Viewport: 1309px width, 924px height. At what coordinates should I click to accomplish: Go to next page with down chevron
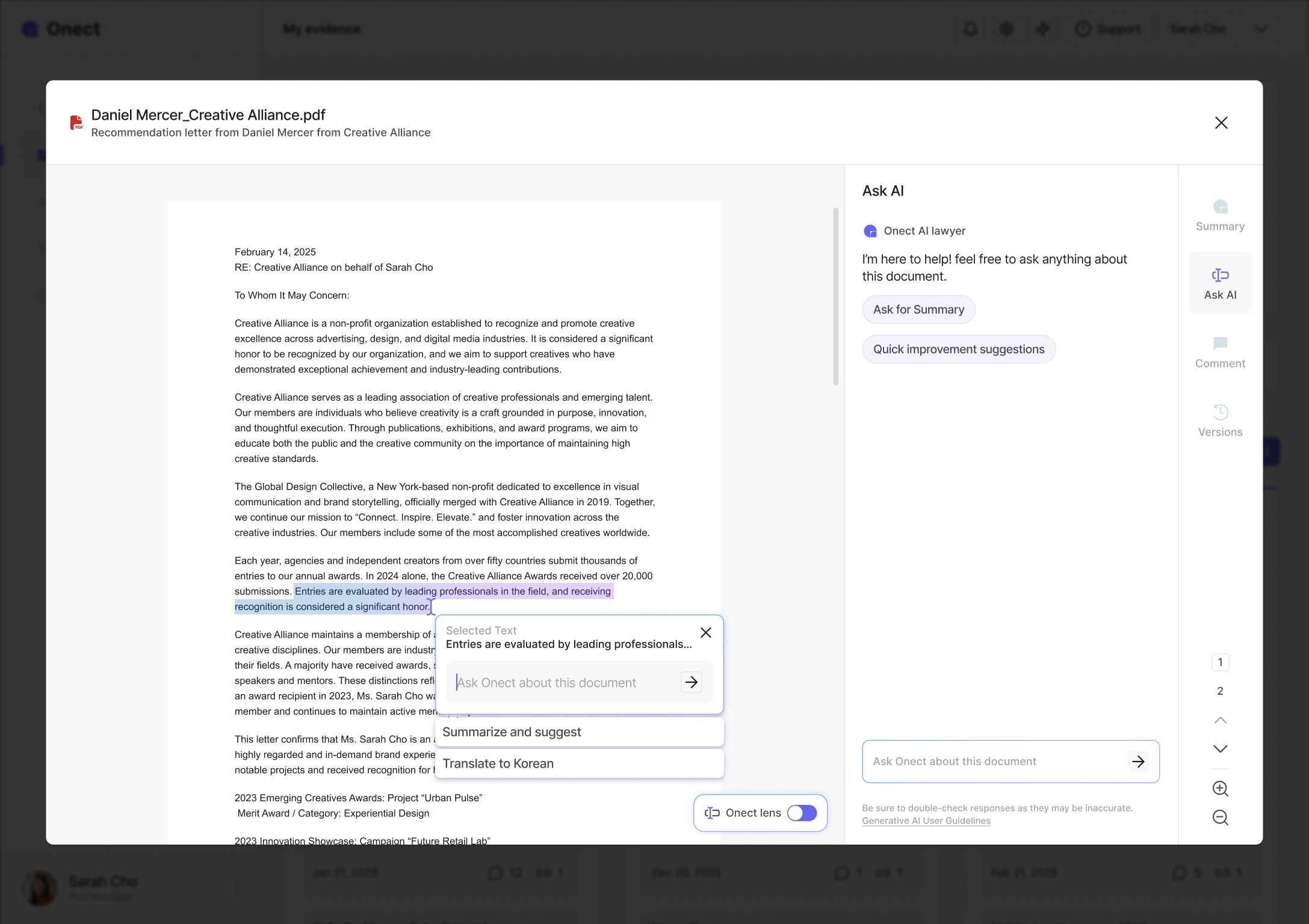1220,749
